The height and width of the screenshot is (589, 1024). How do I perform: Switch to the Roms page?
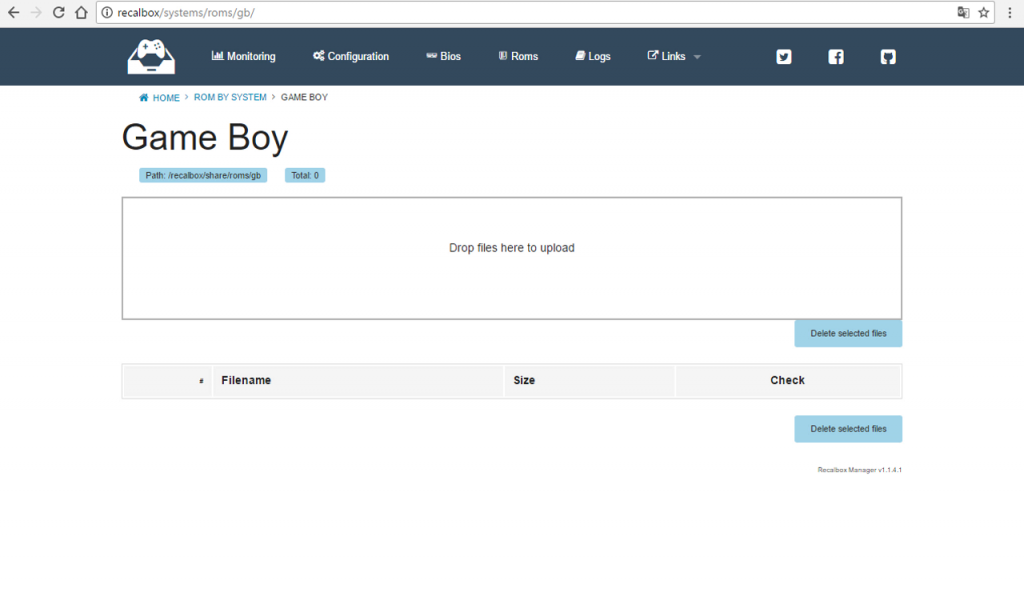tap(518, 57)
